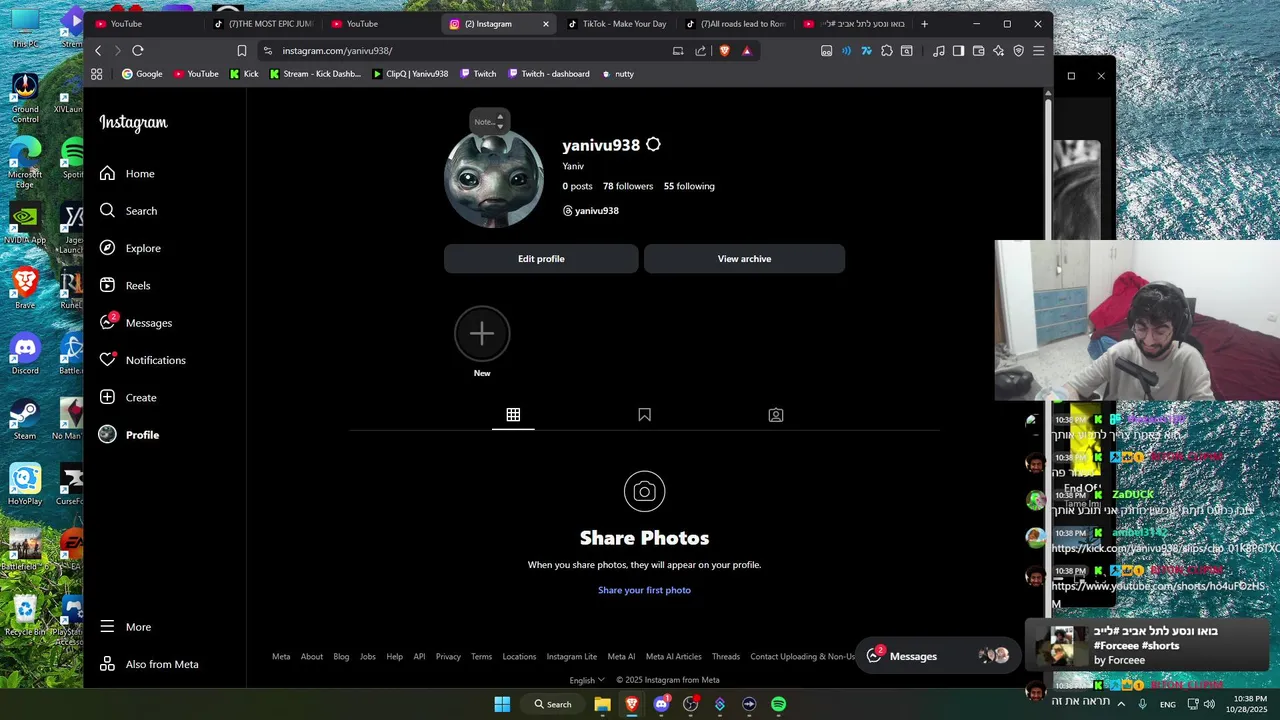Click the Edit profile button
The image size is (1280, 720).
coord(541,259)
